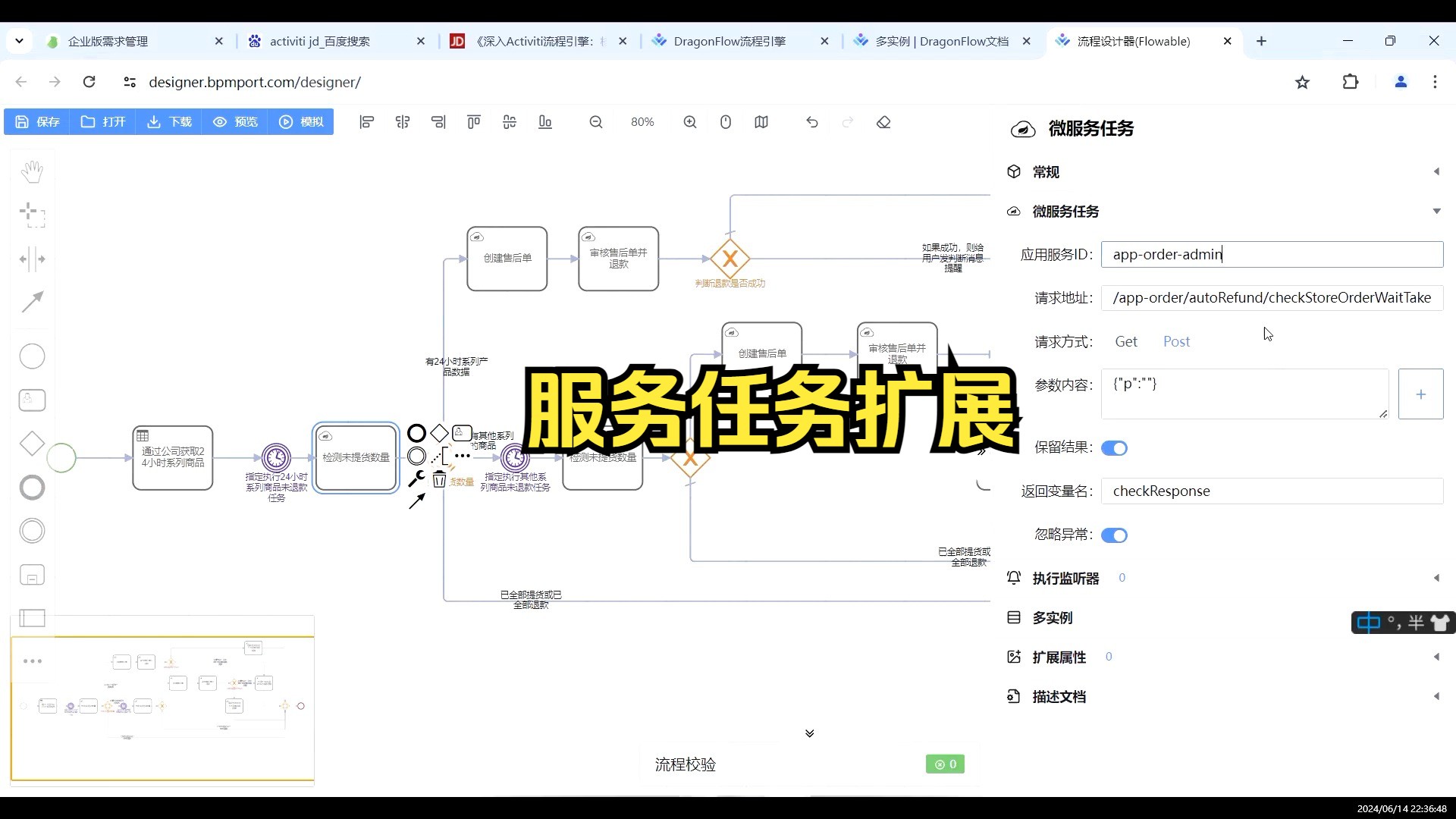Image resolution: width=1456 pixels, height=819 pixels.
Task: Expand the 执行监听器 section
Action: pos(1224,579)
